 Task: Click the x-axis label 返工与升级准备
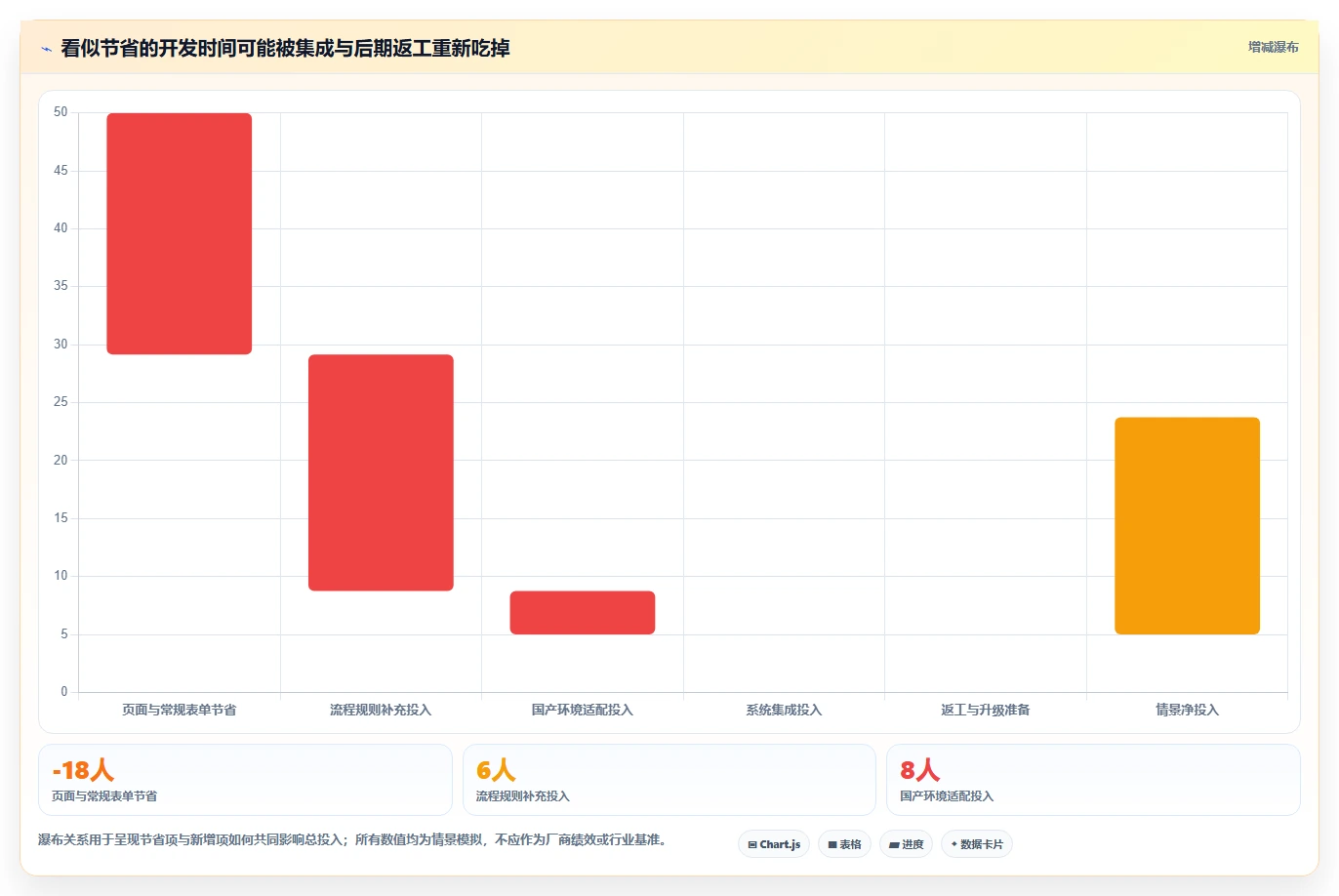(986, 710)
